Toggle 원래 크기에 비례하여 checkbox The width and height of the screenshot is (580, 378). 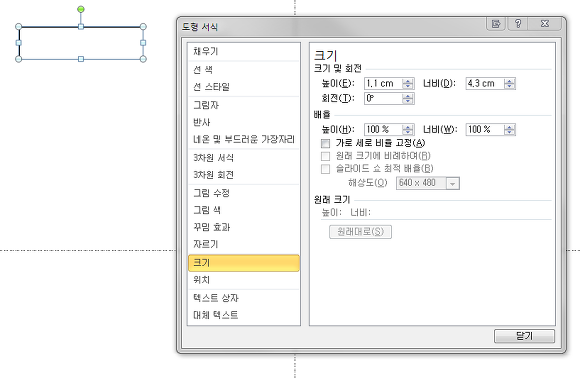[326, 156]
